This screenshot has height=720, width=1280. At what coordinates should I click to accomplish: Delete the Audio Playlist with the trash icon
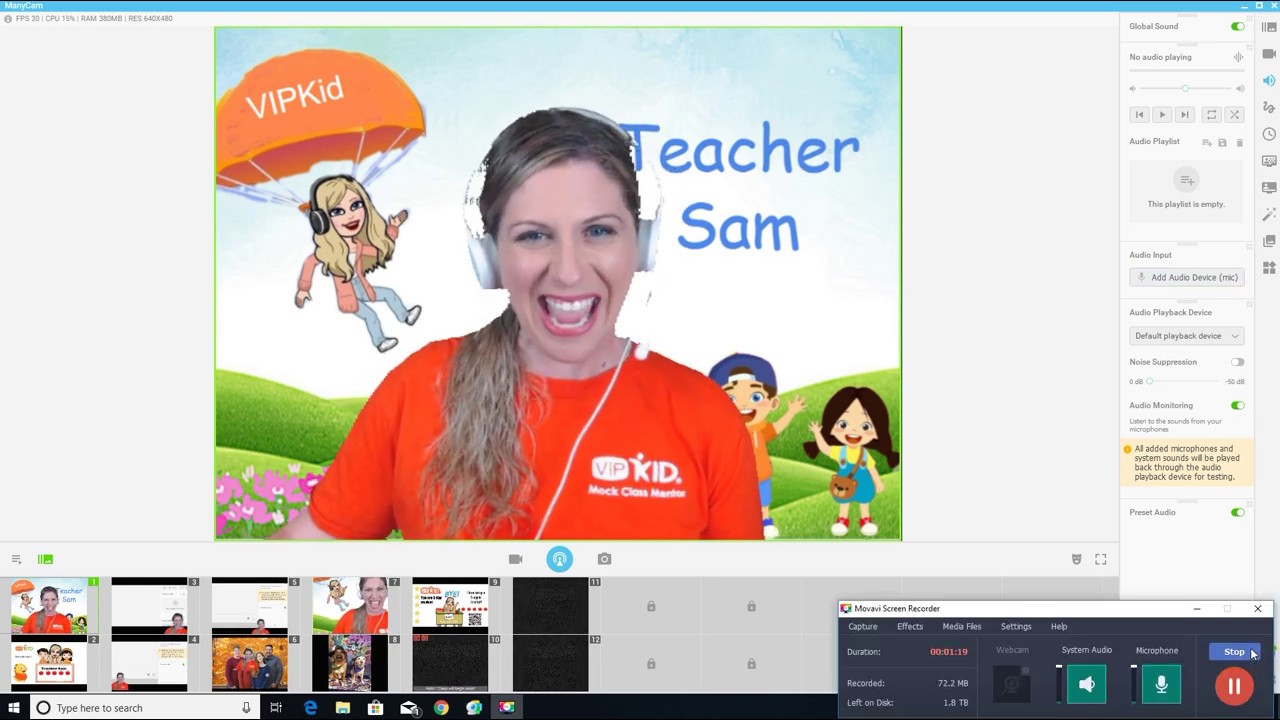click(1240, 142)
